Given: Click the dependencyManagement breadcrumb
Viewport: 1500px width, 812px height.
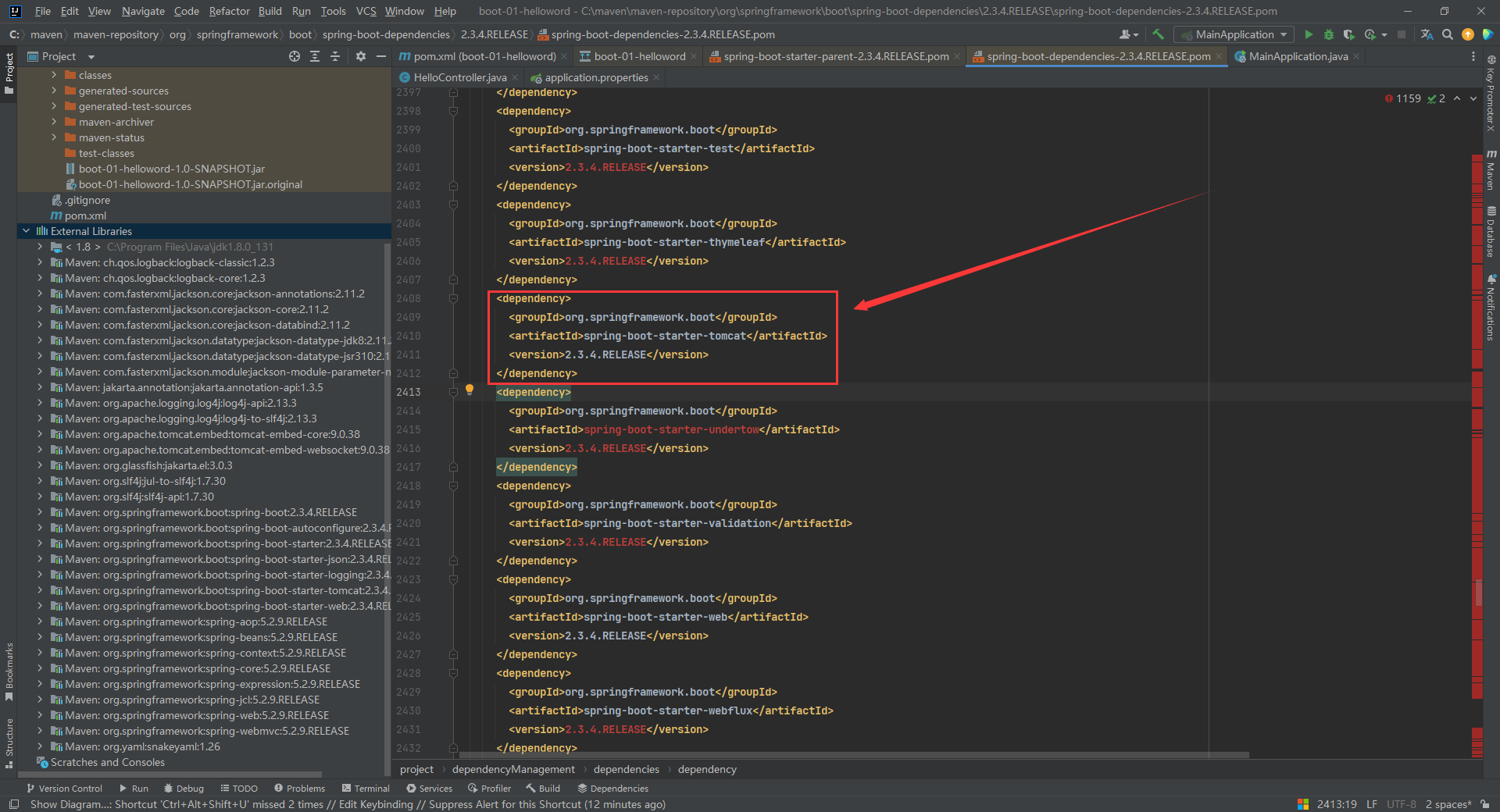Looking at the screenshot, I should coord(513,770).
